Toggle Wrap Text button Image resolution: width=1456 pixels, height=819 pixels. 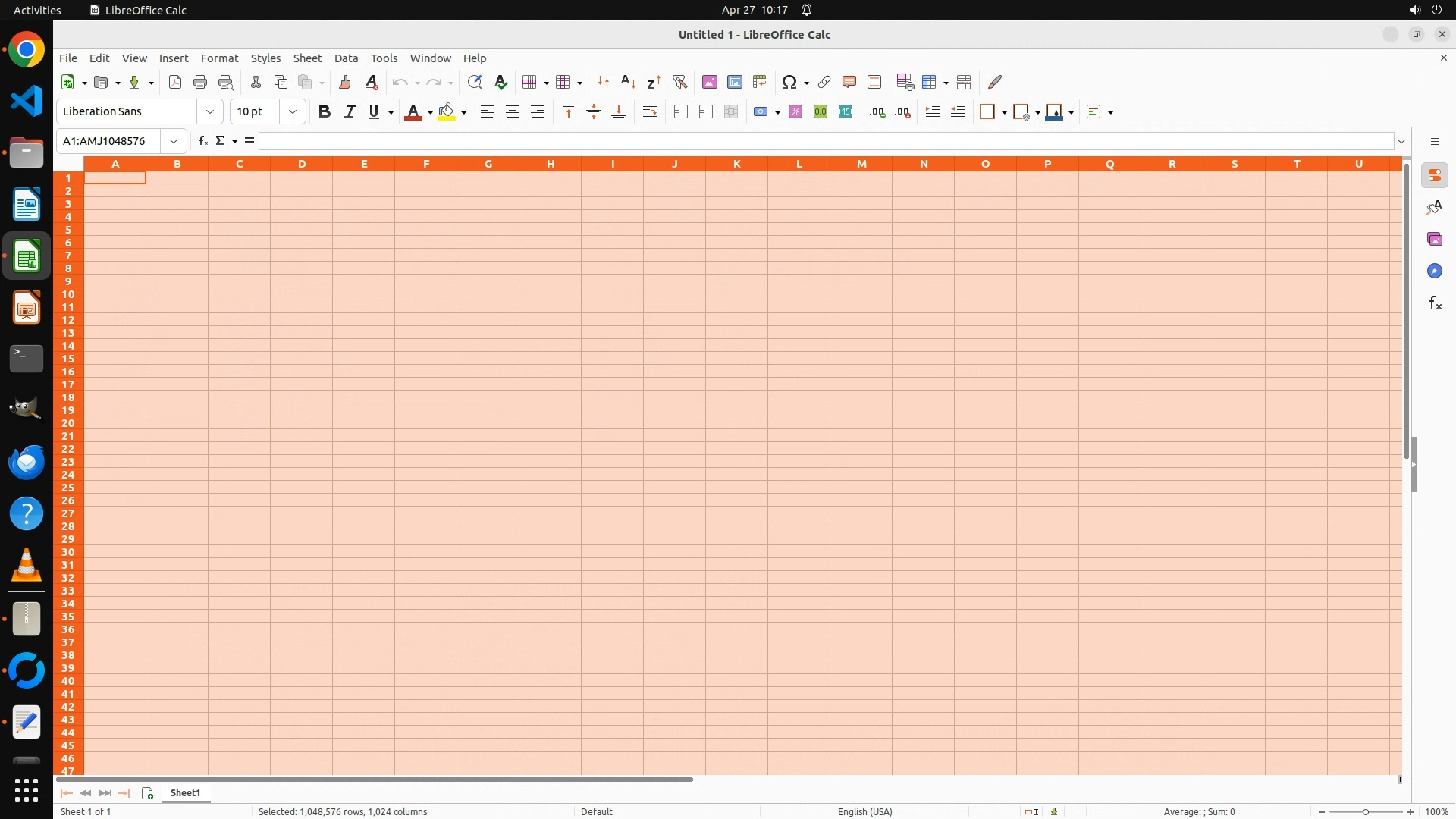pos(650,111)
